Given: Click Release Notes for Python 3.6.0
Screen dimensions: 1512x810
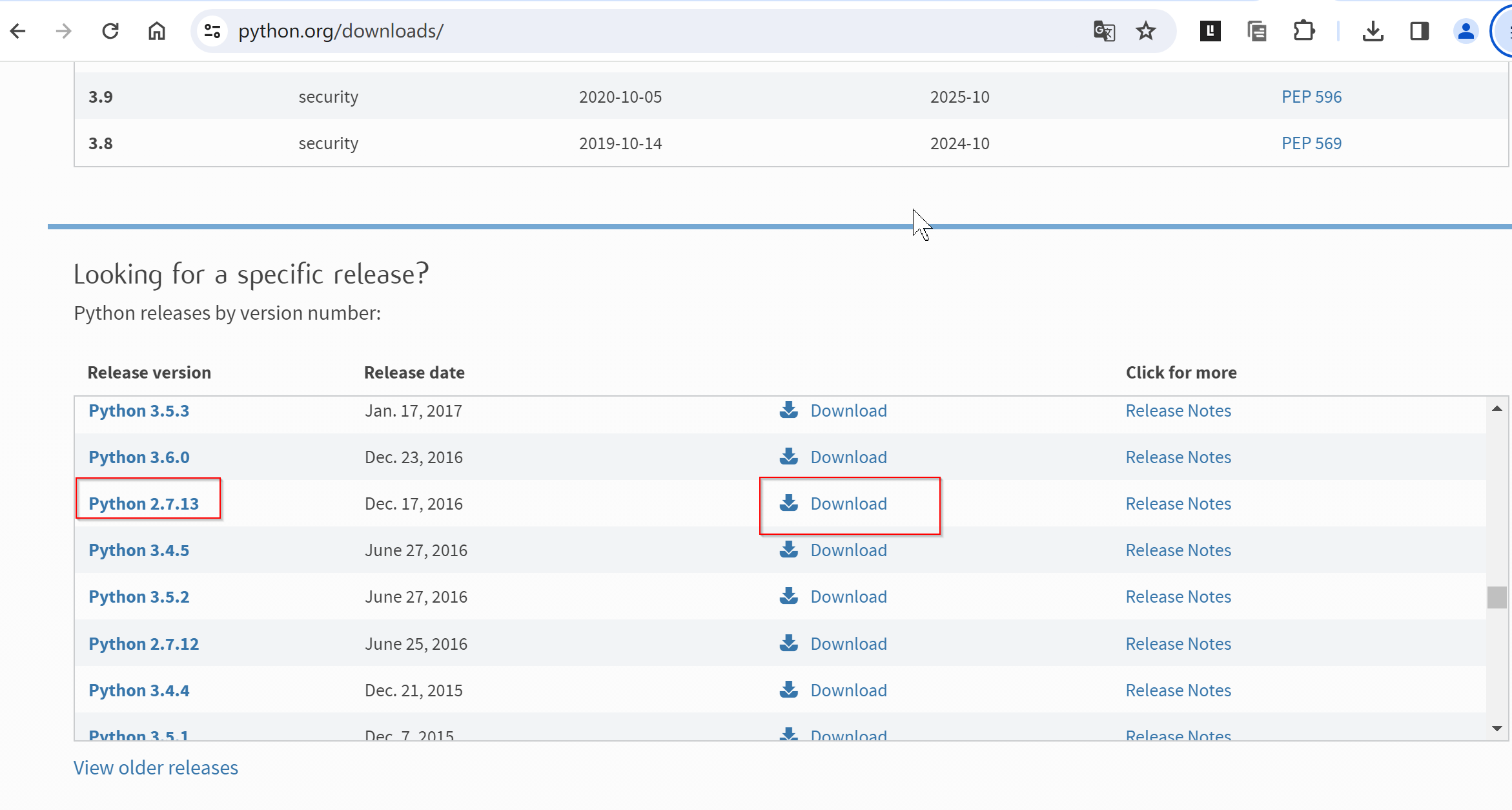Looking at the screenshot, I should click(1178, 457).
